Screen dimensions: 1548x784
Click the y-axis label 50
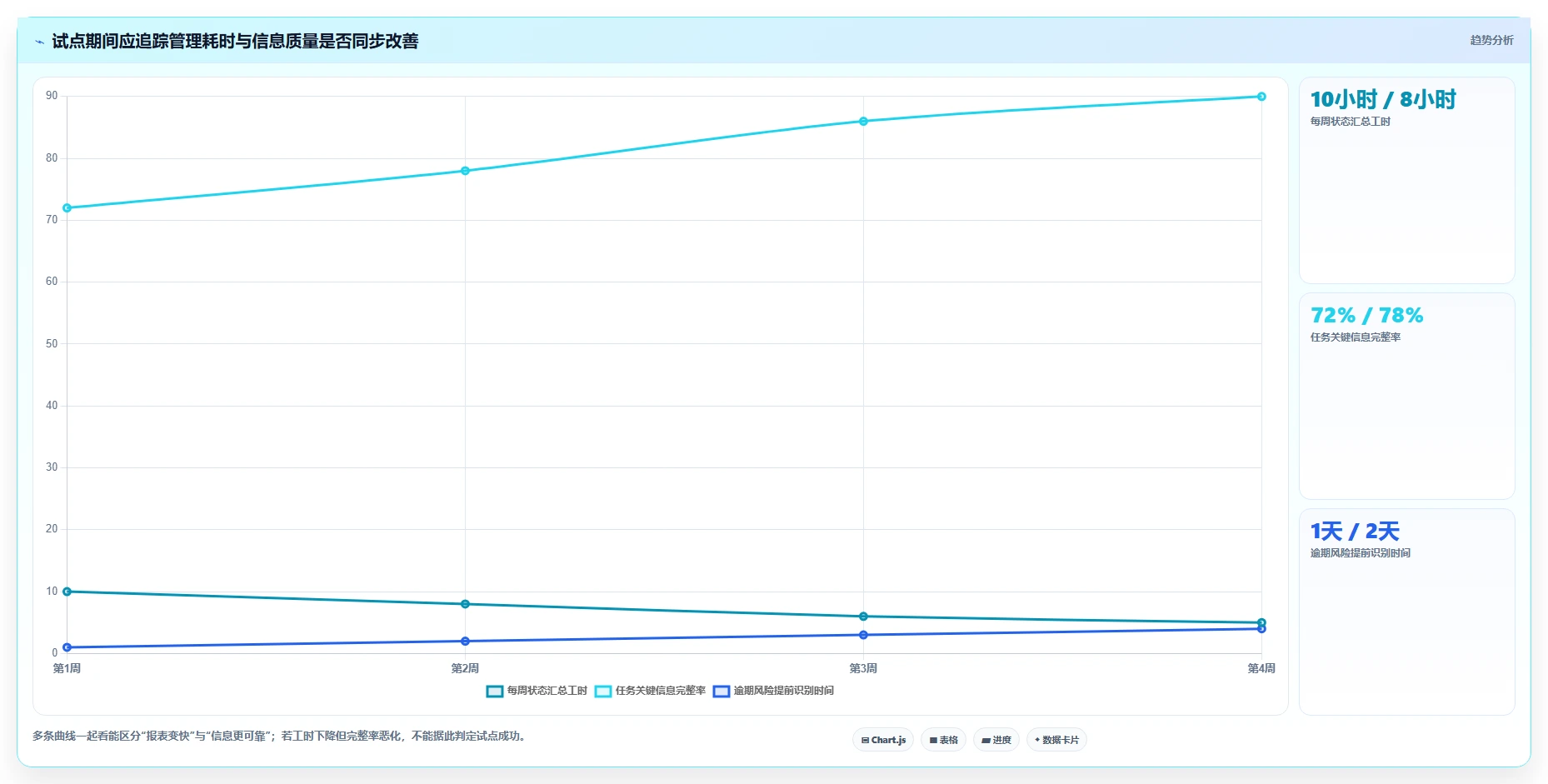pos(52,343)
